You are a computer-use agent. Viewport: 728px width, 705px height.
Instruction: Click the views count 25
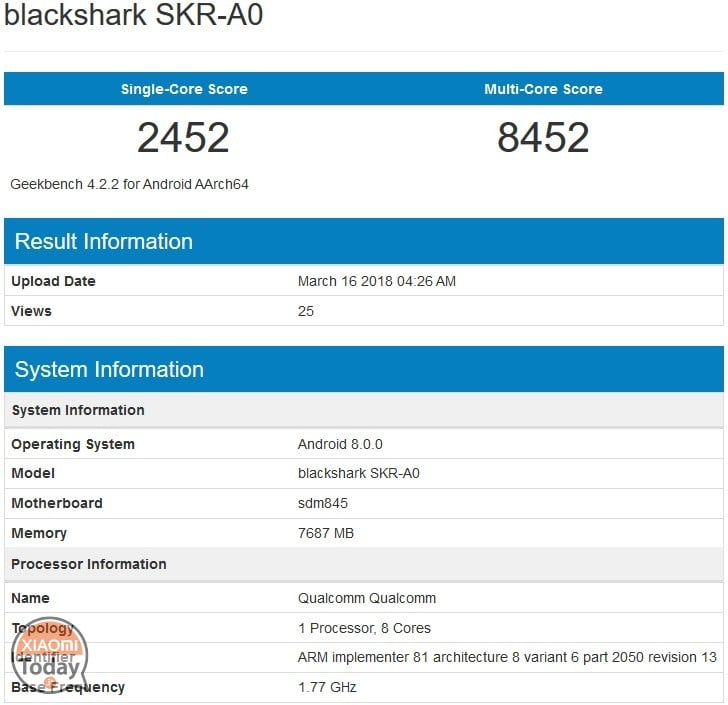click(x=306, y=311)
